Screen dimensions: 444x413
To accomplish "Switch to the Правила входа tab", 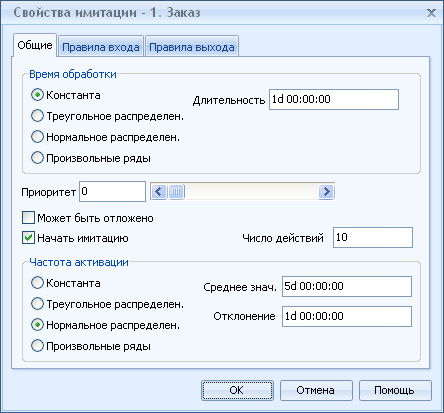I will pyautogui.click(x=101, y=47).
